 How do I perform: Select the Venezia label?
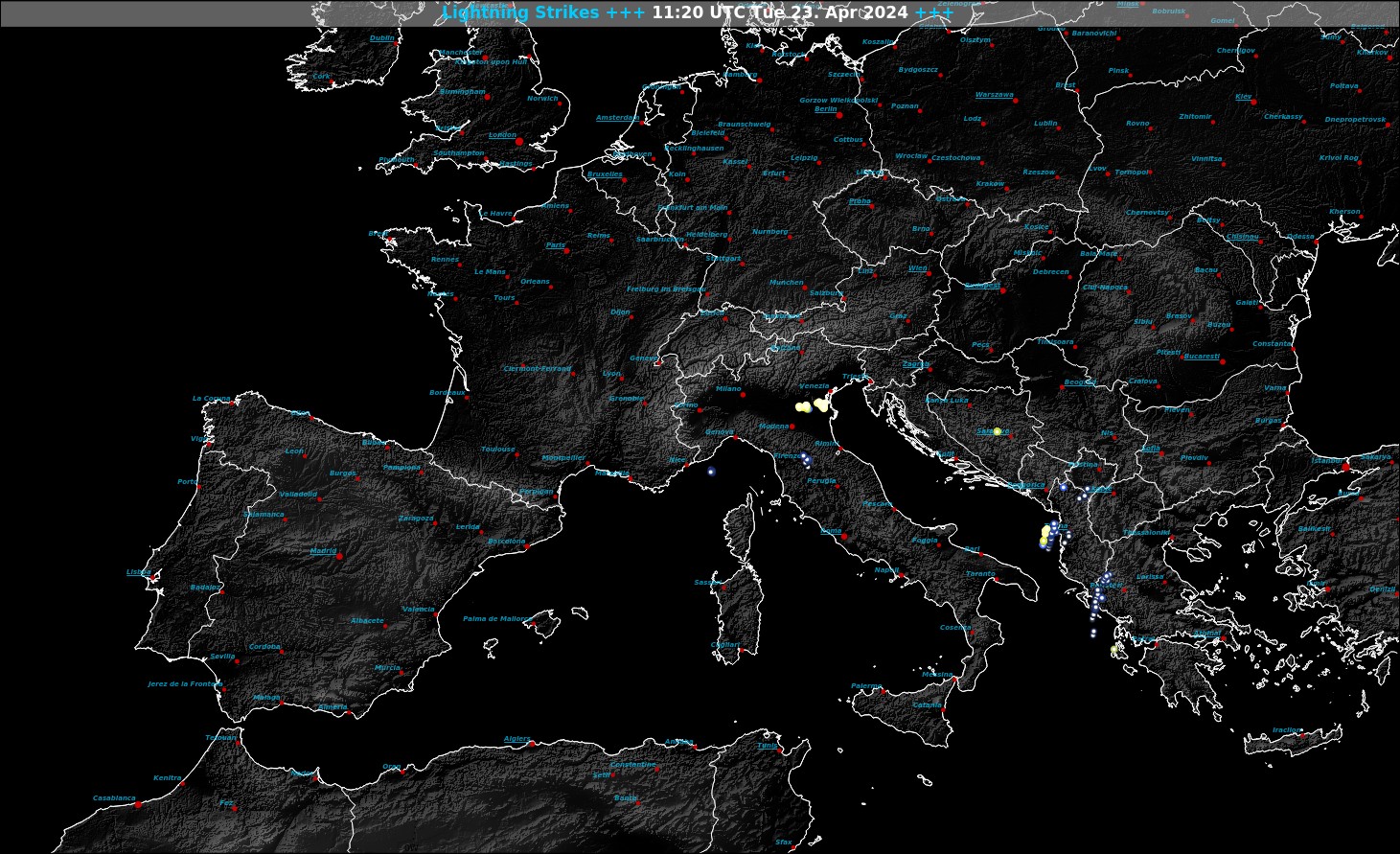click(x=814, y=386)
